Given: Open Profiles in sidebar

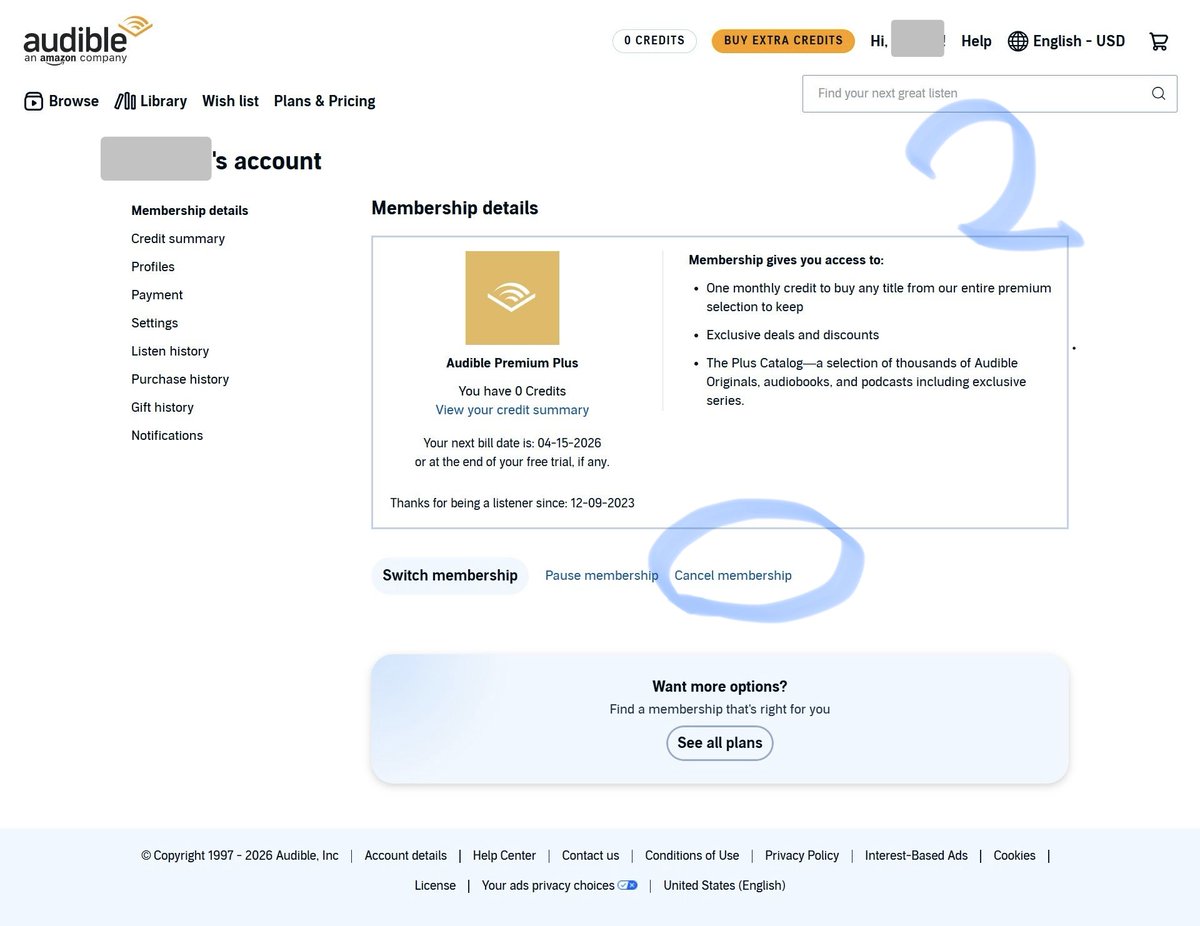Looking at the screenshot, I should 153,267.
